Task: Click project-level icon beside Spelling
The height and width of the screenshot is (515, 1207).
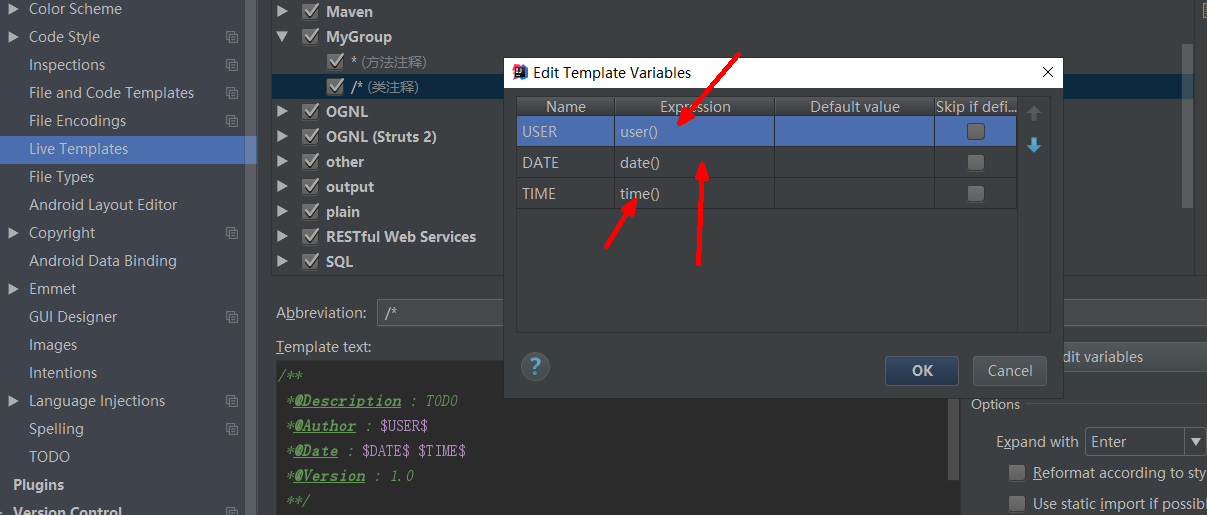Action: (232, 429)
